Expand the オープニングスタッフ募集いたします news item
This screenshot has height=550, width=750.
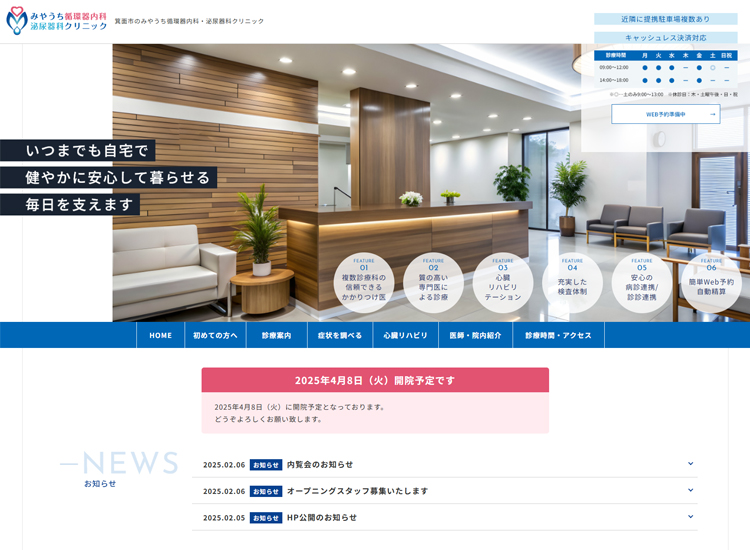click(x=690, y=490)
